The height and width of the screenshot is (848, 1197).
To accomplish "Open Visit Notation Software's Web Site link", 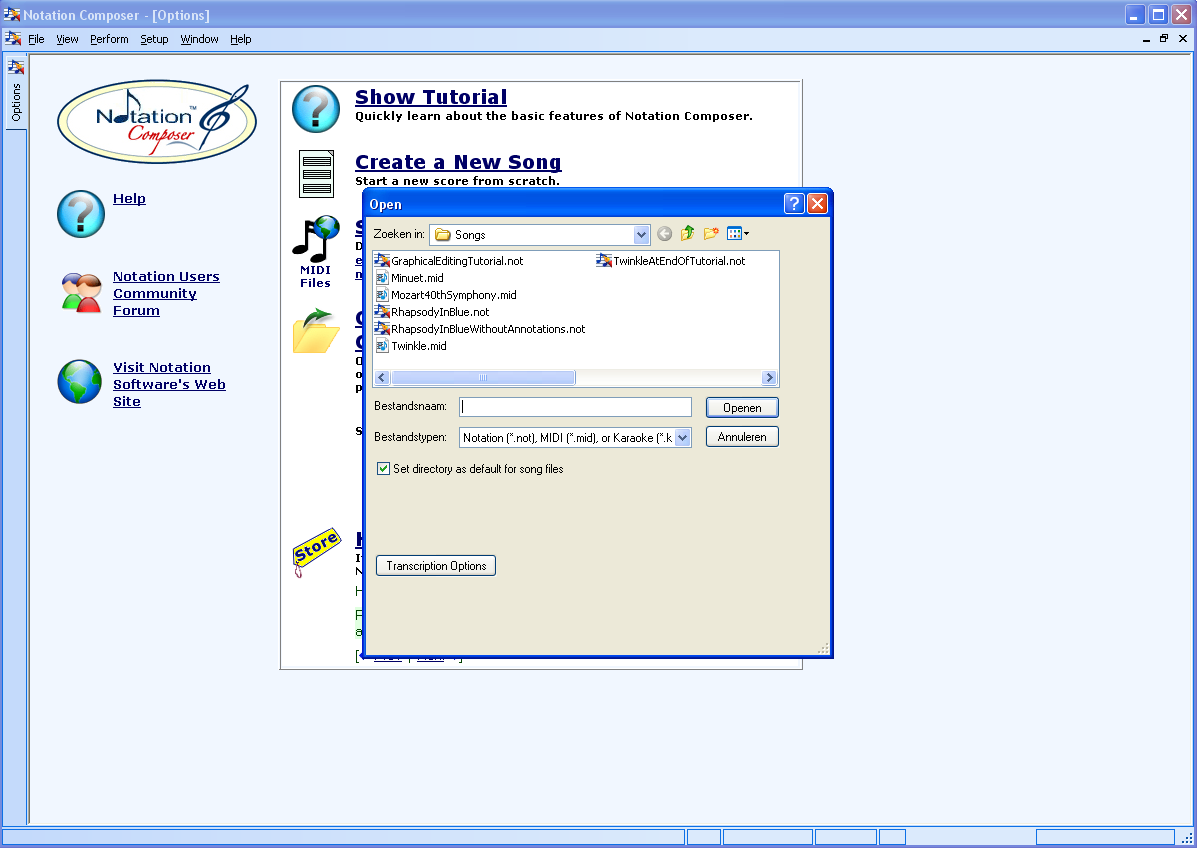I will [169, 384].
